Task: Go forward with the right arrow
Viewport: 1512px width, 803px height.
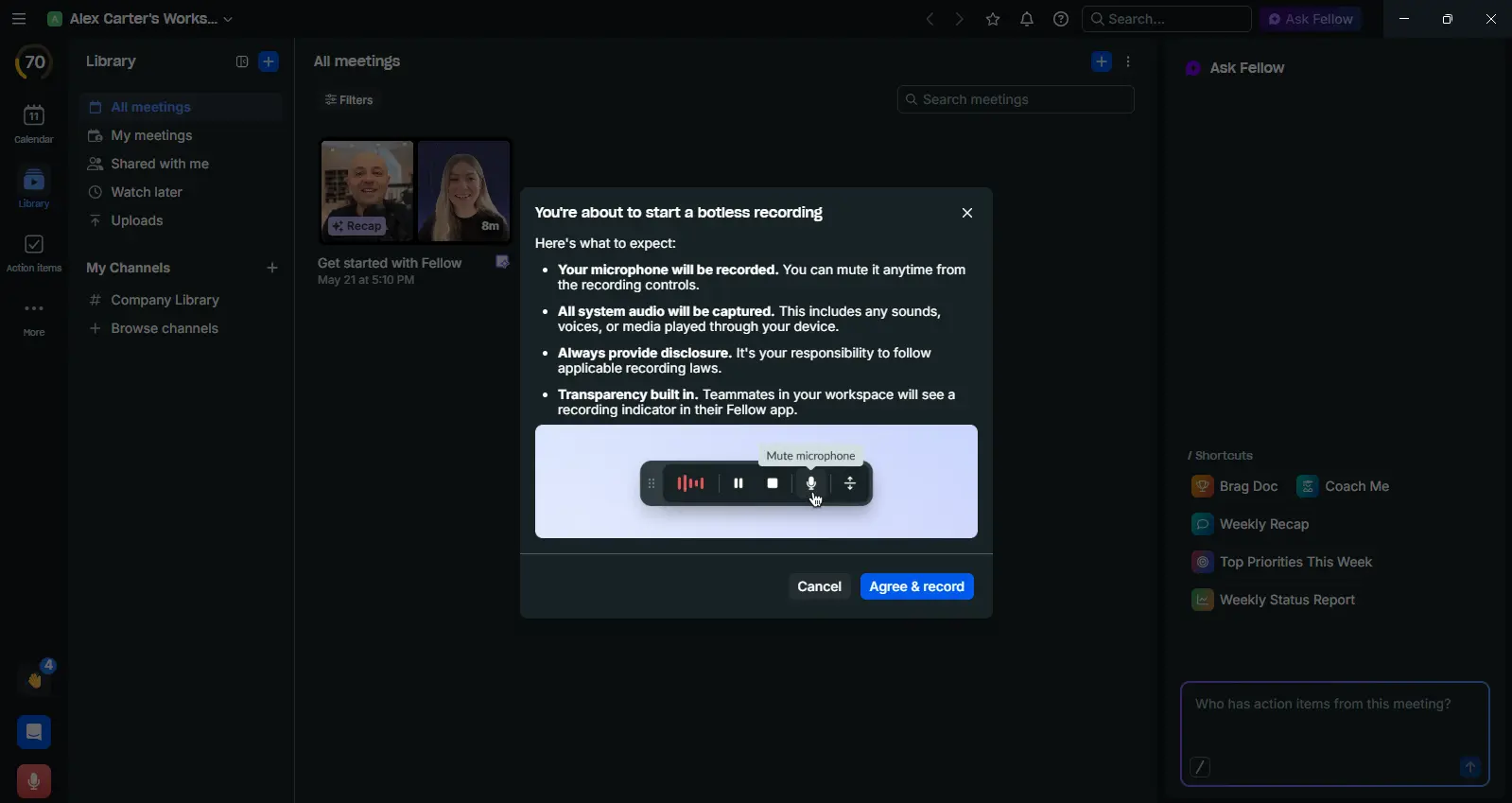Action: tap(960, 19)
